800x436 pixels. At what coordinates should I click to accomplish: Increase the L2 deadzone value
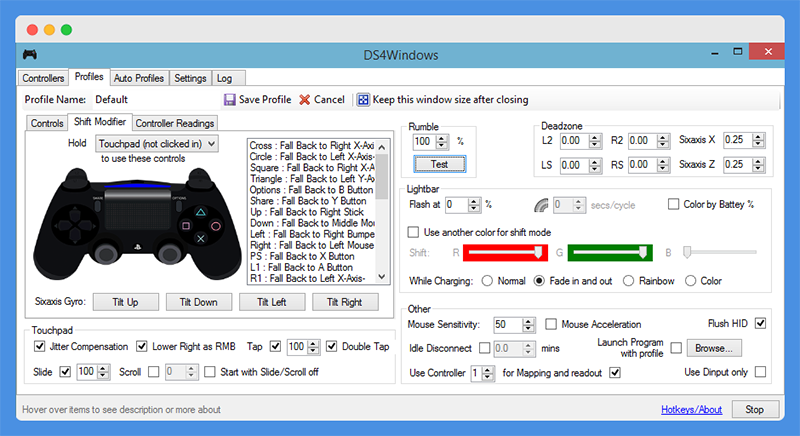click(x=595, y=137)
